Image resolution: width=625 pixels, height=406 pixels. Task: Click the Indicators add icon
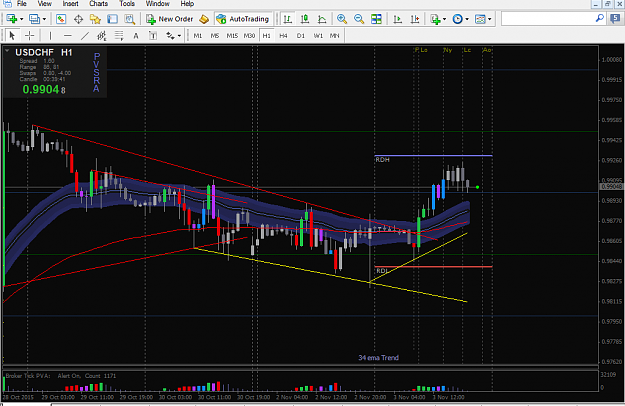(x=435, y=19)
